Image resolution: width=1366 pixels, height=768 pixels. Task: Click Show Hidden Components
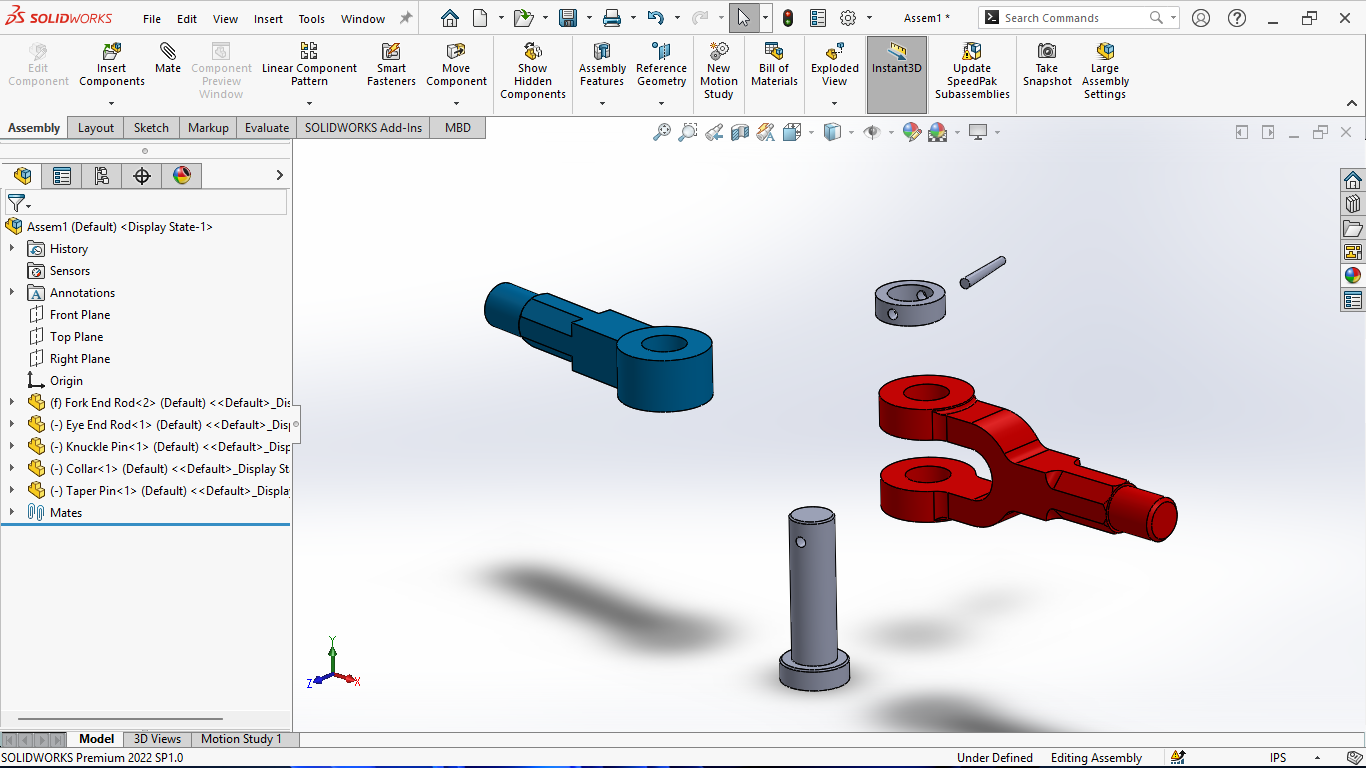pyautogui.click(x=533, y=71)
